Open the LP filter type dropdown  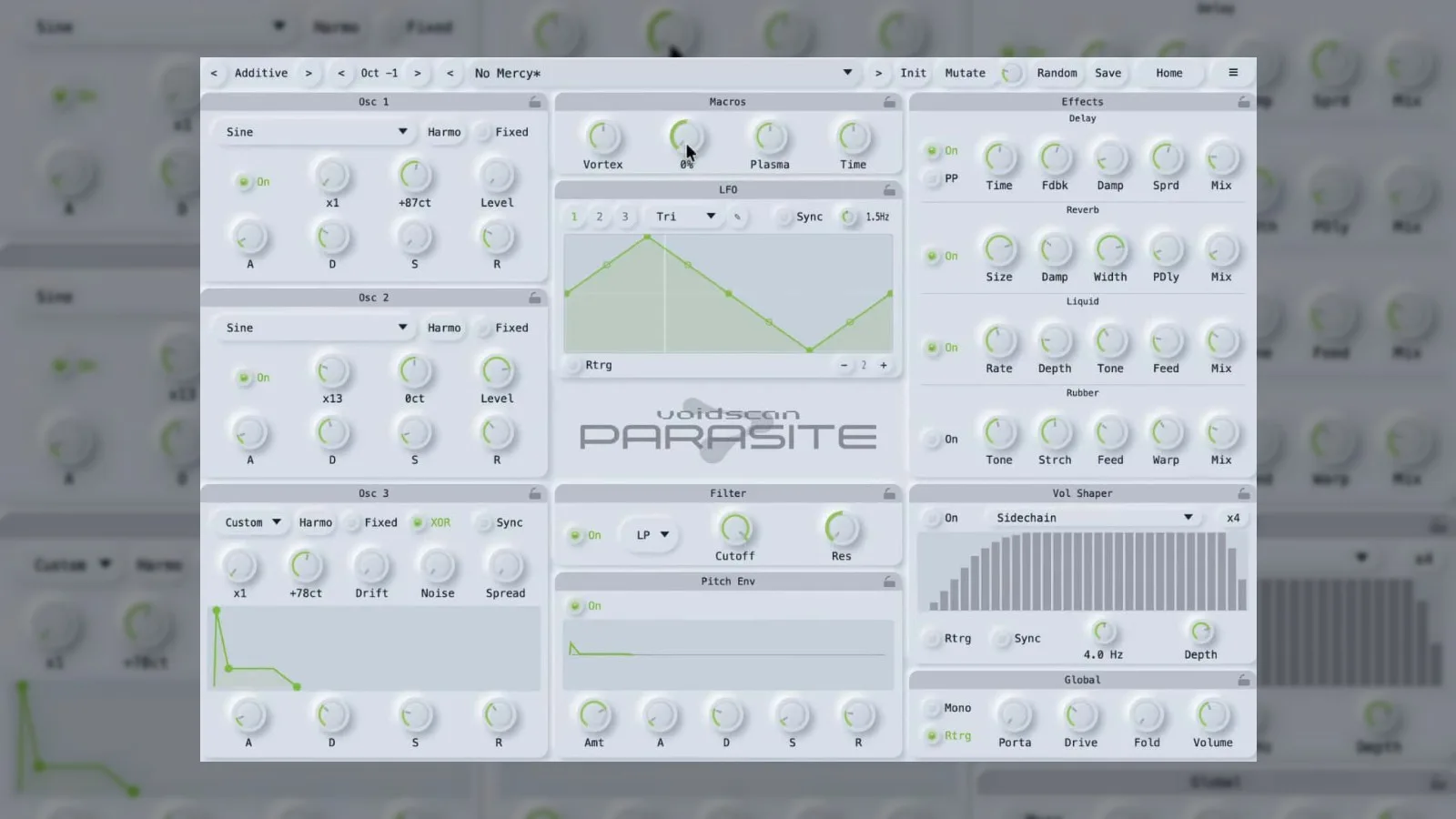650,535
